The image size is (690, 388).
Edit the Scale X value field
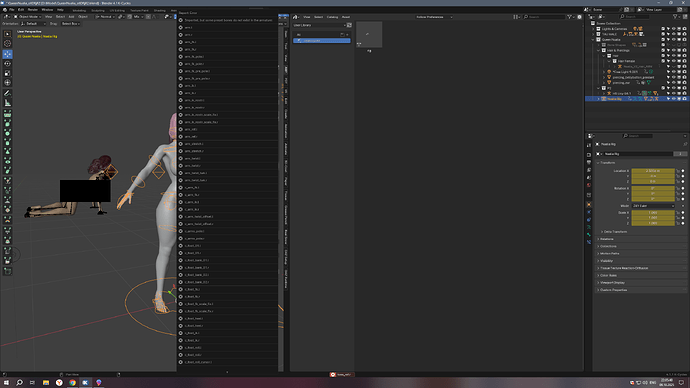click(653, 212)
